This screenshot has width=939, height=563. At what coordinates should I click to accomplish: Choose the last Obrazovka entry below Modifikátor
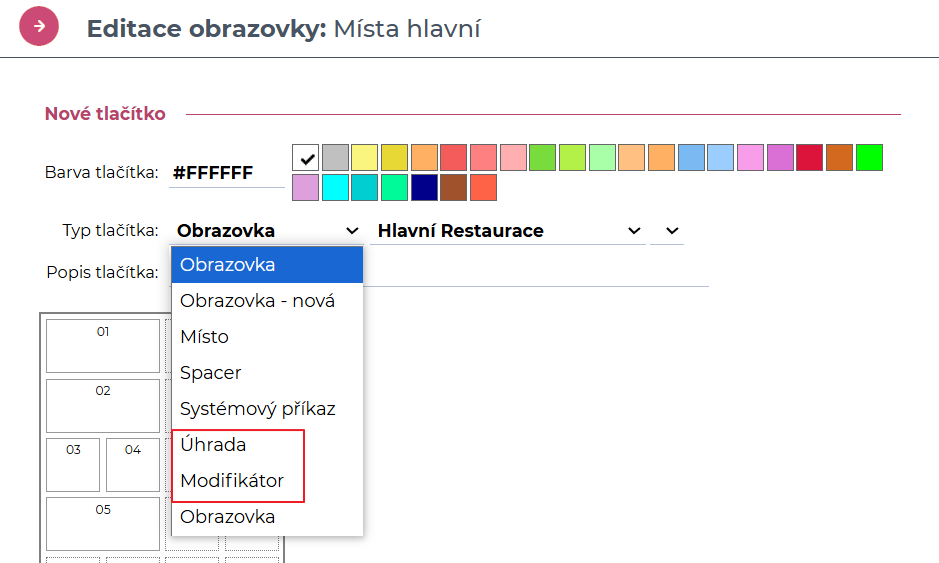coord(267,516)
